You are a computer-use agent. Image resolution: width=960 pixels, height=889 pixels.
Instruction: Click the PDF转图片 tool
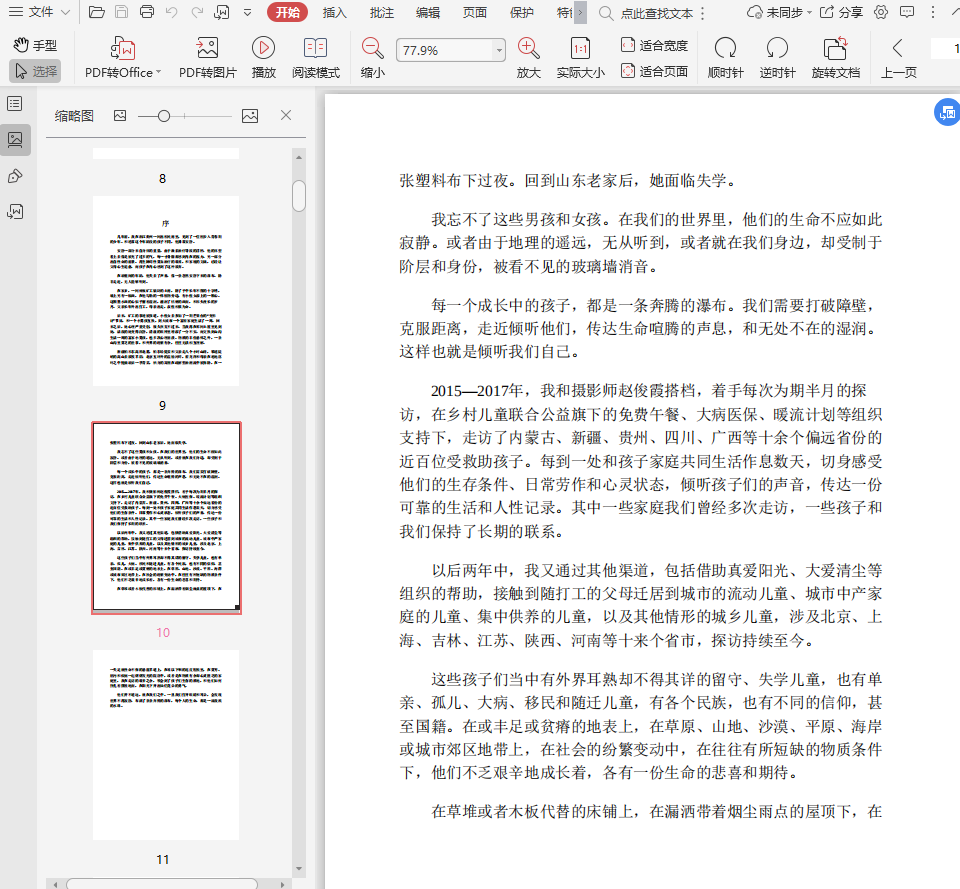tap(208, 58)
